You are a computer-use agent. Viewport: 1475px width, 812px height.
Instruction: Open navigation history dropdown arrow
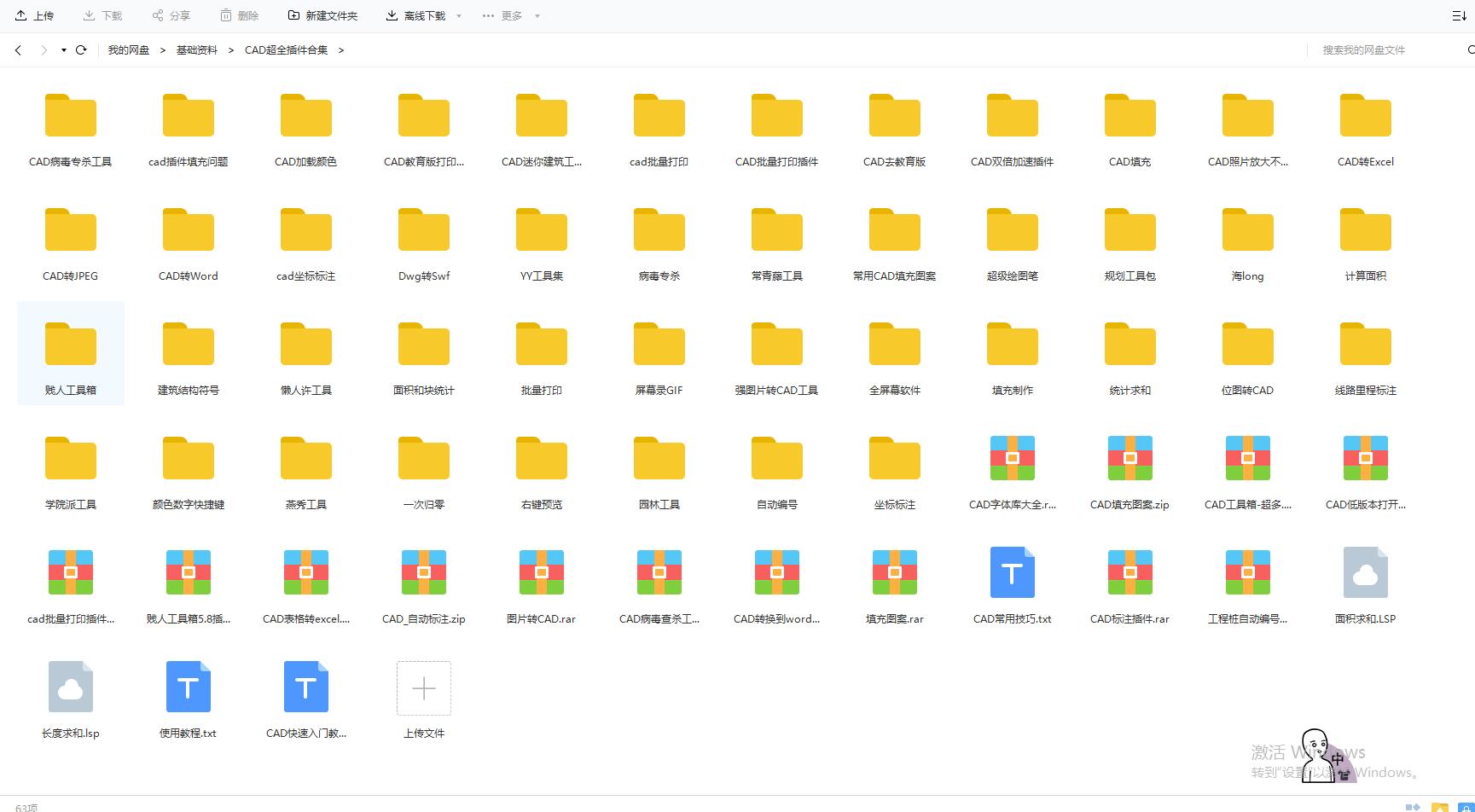click(x=64, y=50)
